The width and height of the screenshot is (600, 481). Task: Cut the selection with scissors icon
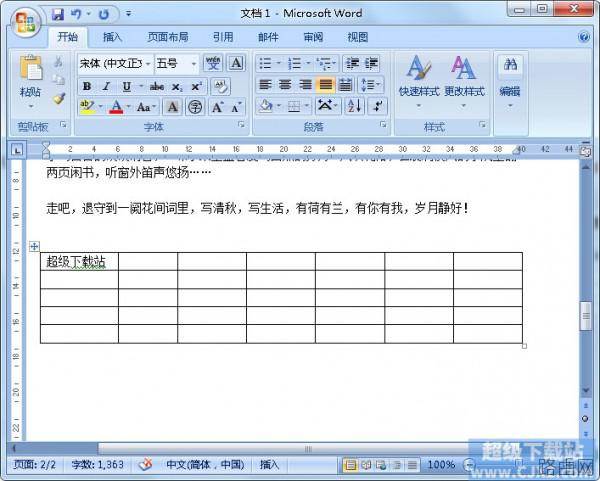tap(59, 62)
